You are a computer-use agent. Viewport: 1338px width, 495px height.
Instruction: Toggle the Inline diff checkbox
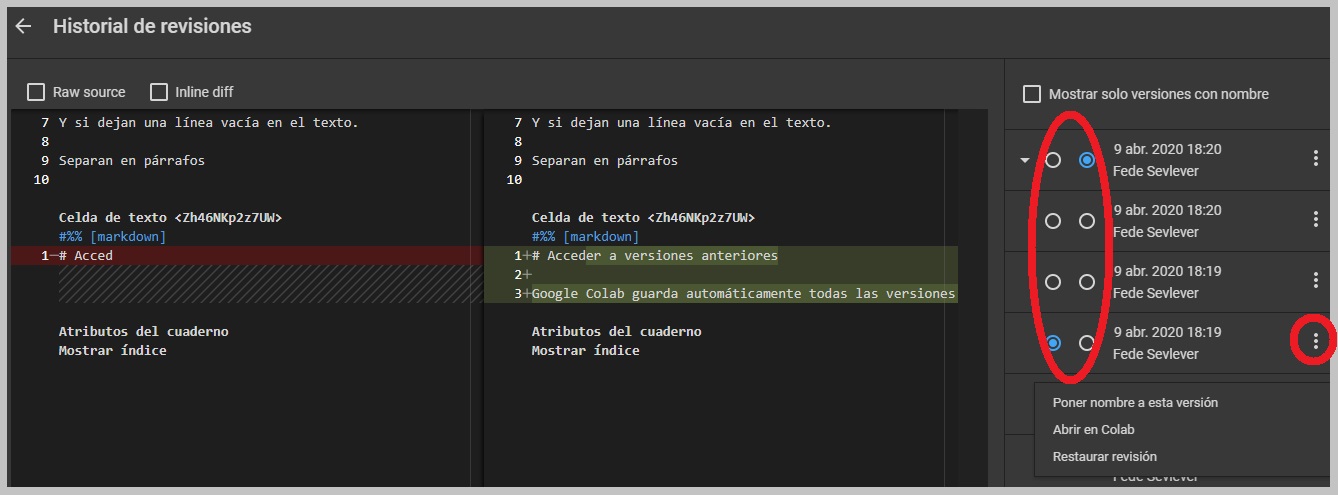159,92
